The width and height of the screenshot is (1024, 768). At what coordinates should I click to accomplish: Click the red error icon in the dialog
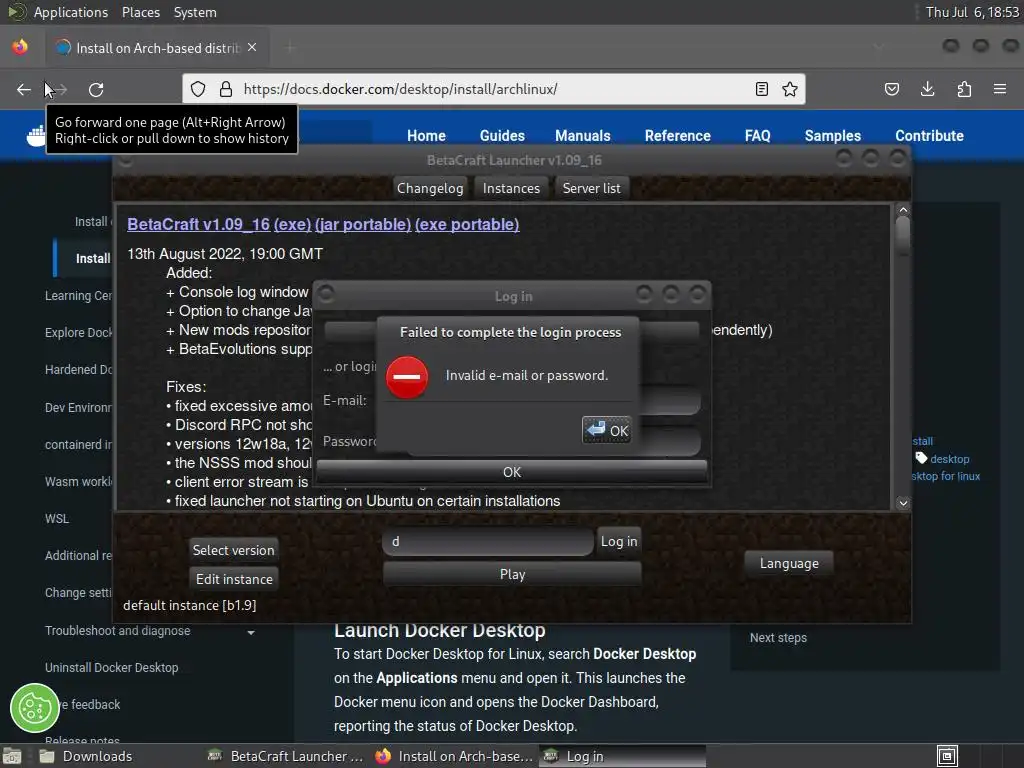click(x=407, y=377)
